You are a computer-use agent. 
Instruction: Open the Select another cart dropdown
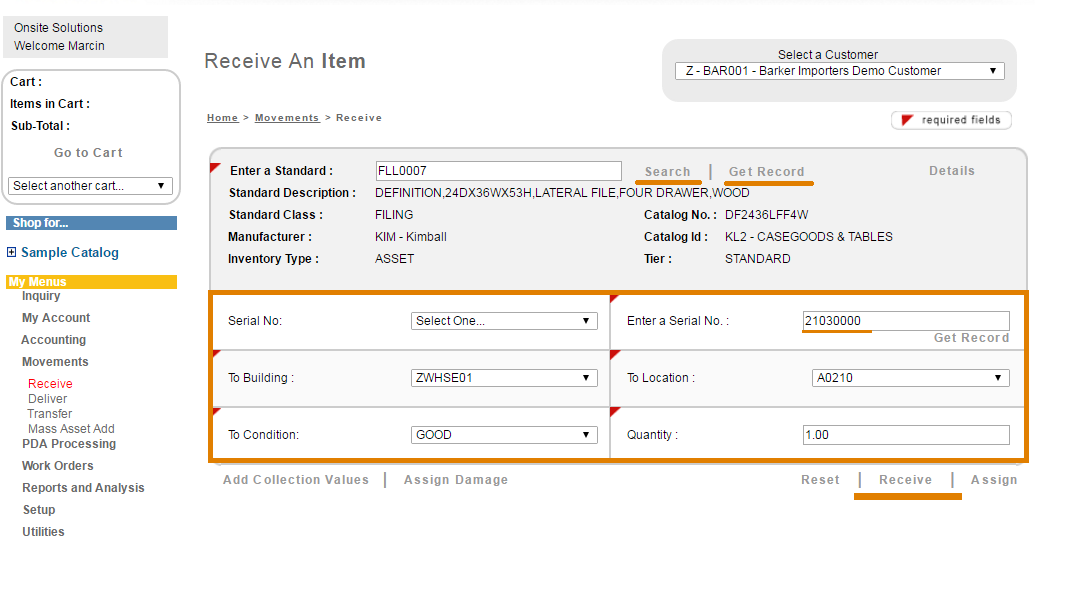coord(90,186)
